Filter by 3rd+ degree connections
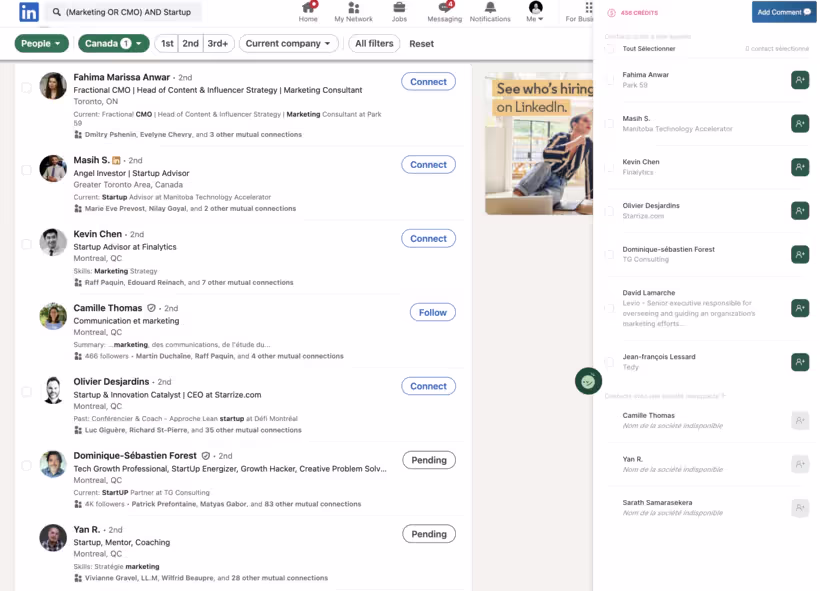This screenshot has height=591, width=820. [218, 43]
